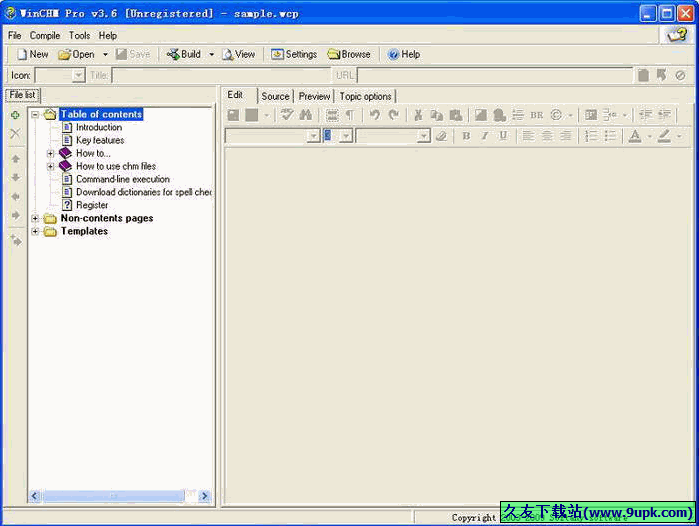Screen dimensions: 699x526
Task: Click the redo icon in editor toolbar
Action: coord(393,115)
